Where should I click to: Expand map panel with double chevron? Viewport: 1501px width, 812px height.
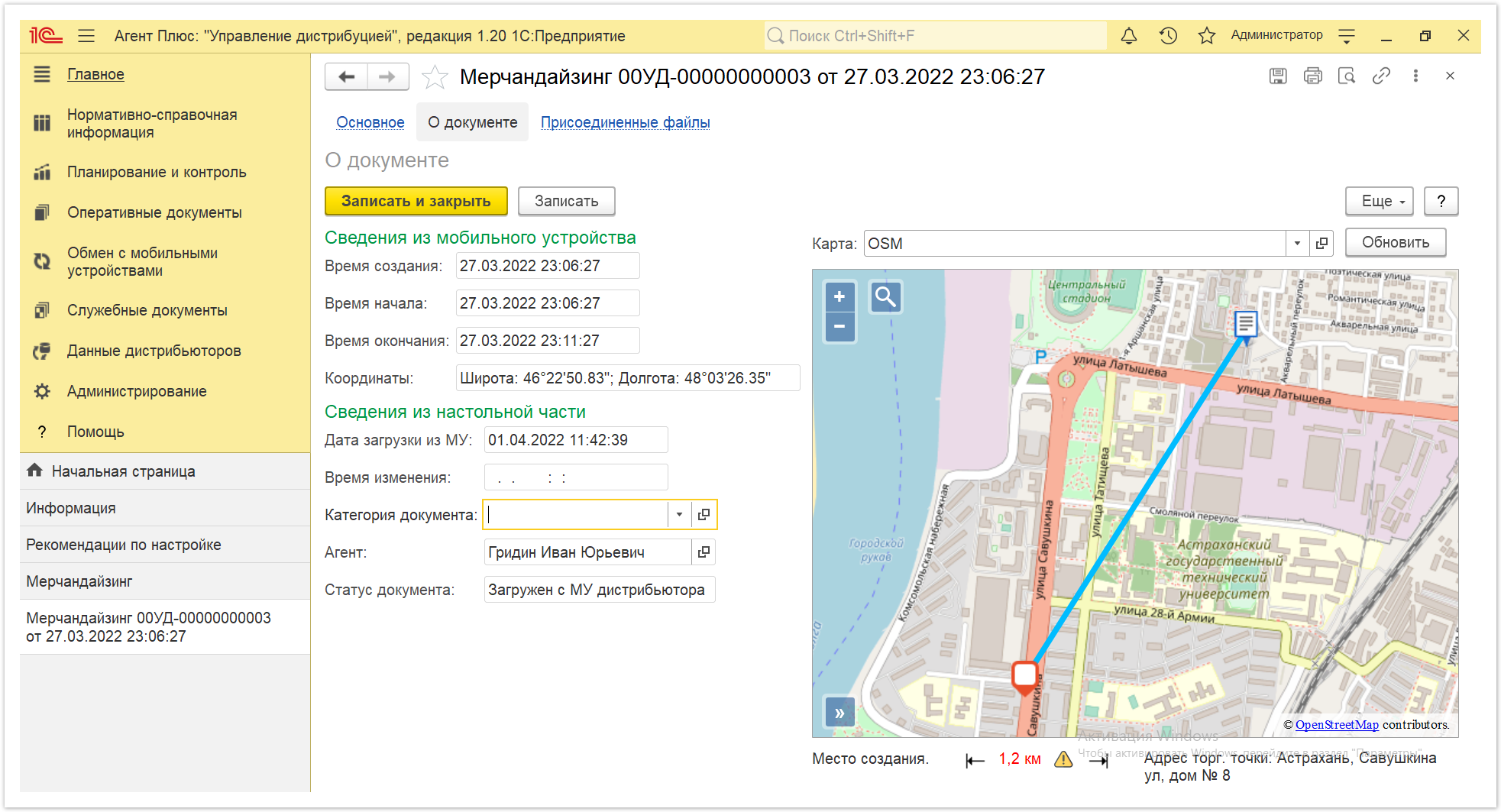tap(839, 713)
